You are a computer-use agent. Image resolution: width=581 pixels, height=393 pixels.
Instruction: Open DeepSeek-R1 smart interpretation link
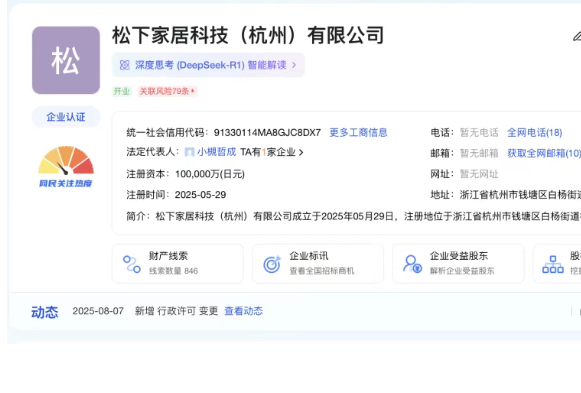click(208, 65)
